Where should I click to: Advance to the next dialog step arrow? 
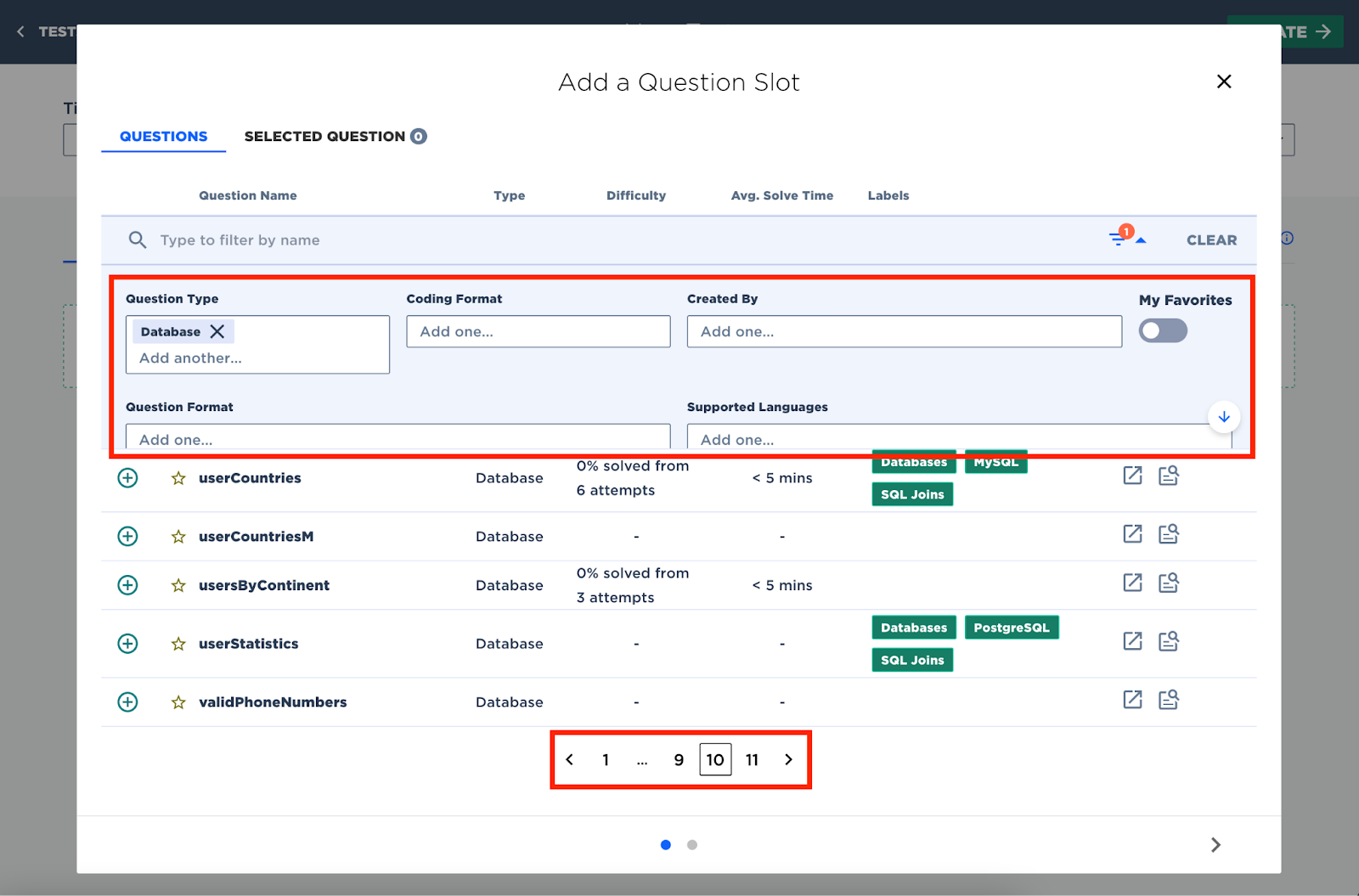(1215, 844)
